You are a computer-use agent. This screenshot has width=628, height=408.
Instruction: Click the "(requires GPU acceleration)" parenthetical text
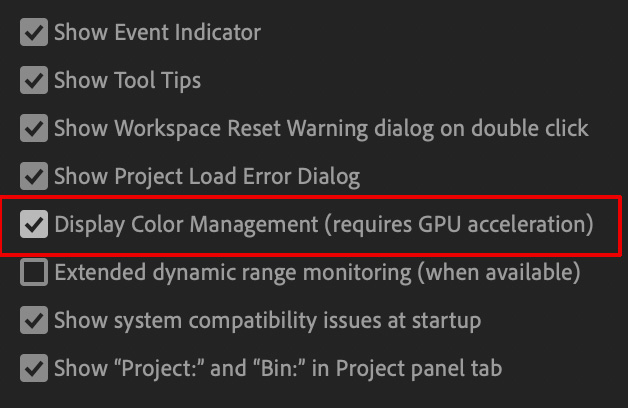457,224
